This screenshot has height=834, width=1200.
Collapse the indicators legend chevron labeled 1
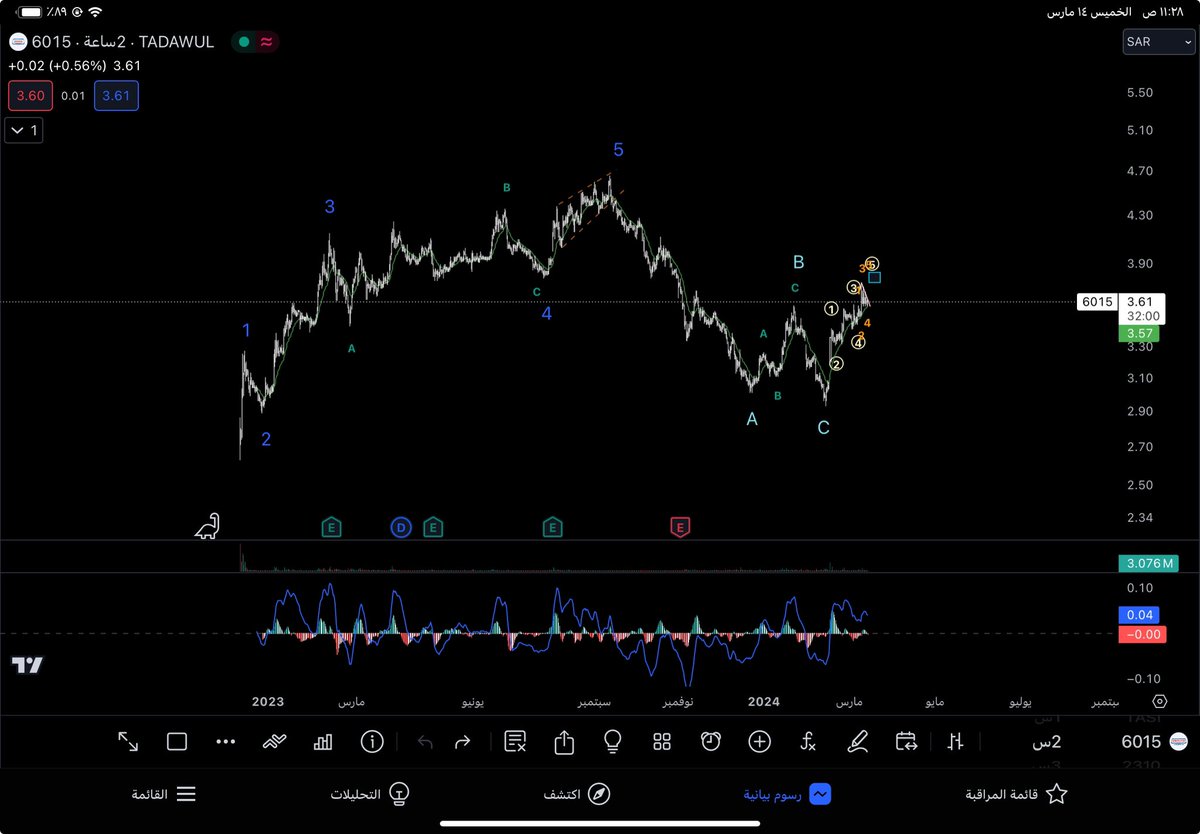click(24, 130)
